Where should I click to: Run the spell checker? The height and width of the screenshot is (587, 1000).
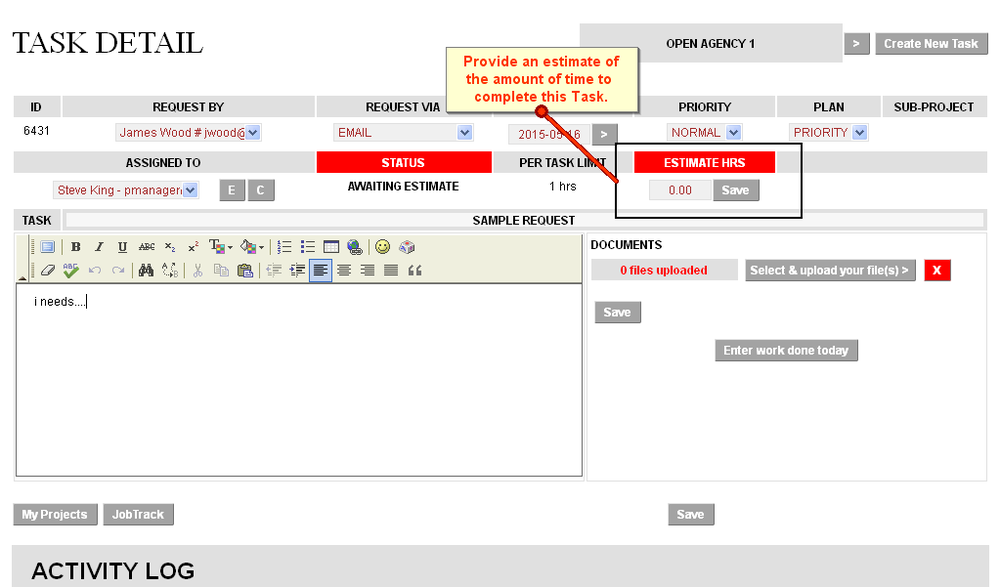point(69,270)
